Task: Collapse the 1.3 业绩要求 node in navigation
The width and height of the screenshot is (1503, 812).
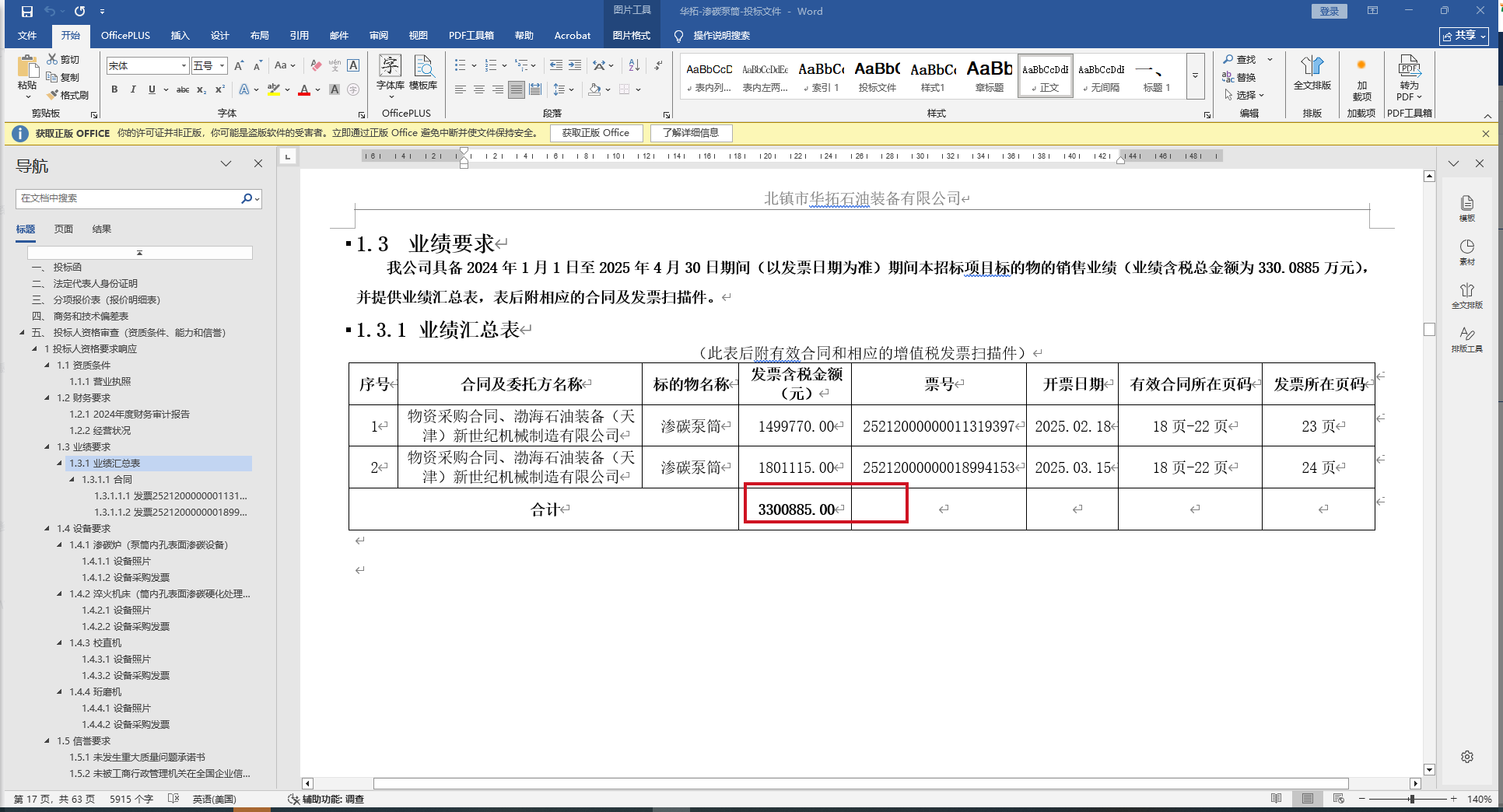Action: click(48, 447)
